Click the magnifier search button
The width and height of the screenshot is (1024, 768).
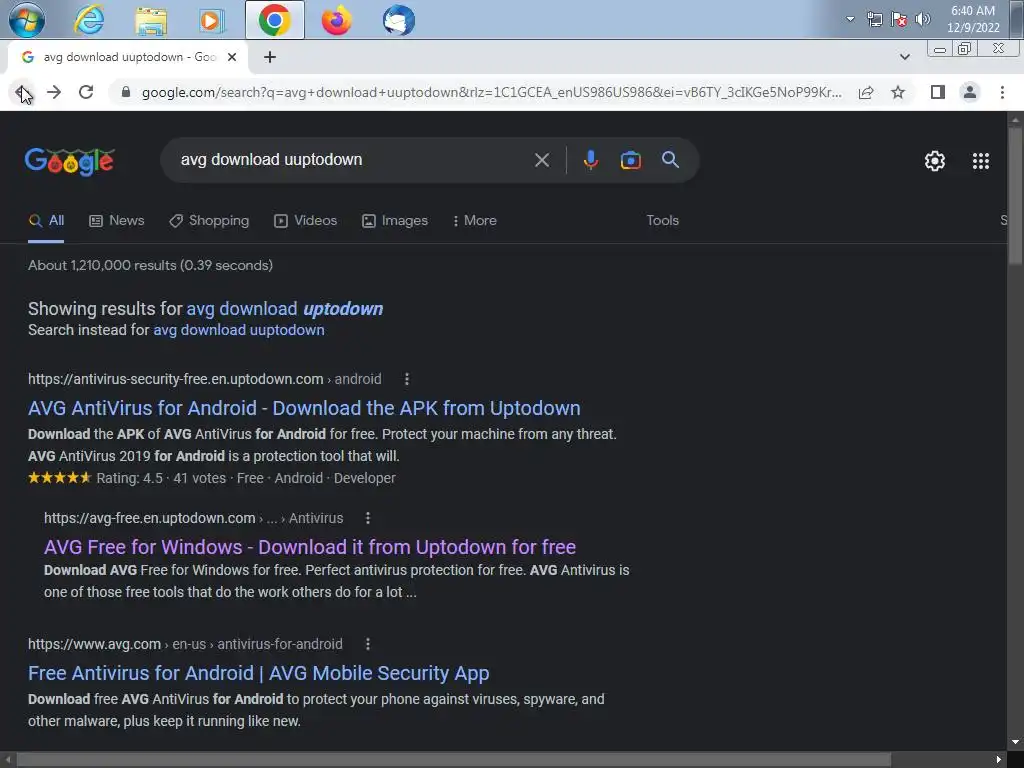coord(670,159)
